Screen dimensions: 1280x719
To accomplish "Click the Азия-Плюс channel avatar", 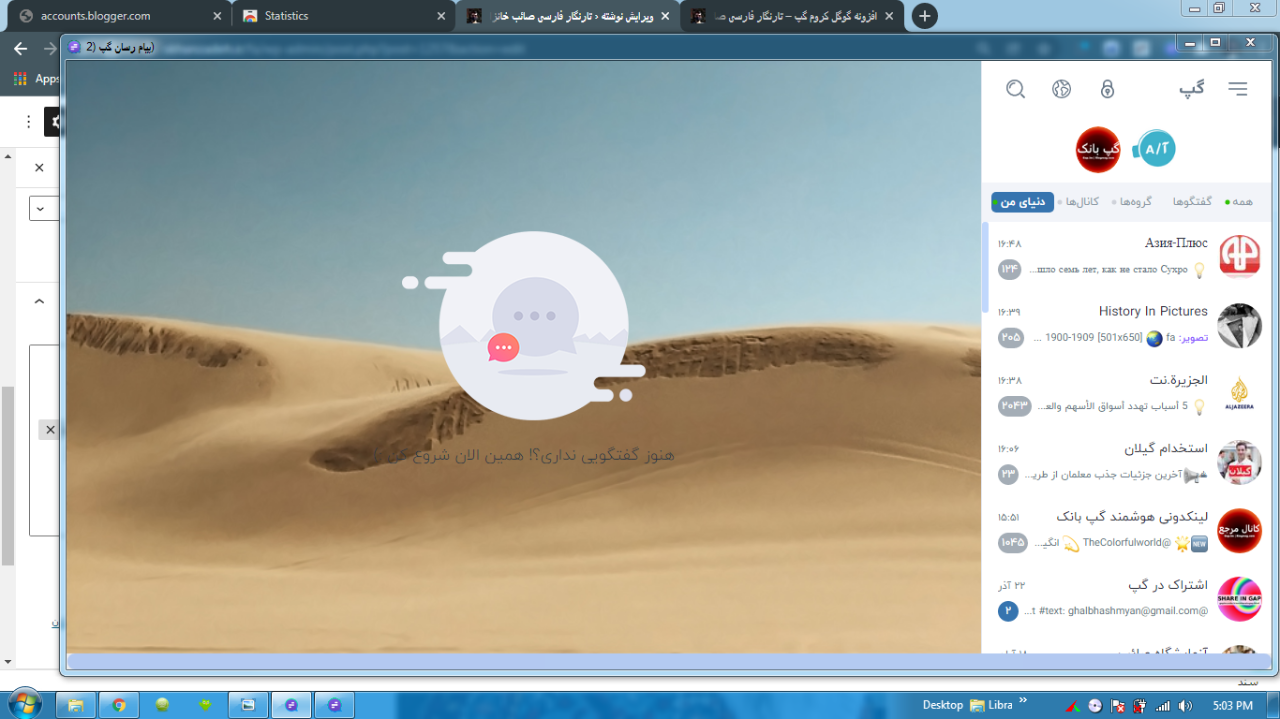I will 1239,257.
